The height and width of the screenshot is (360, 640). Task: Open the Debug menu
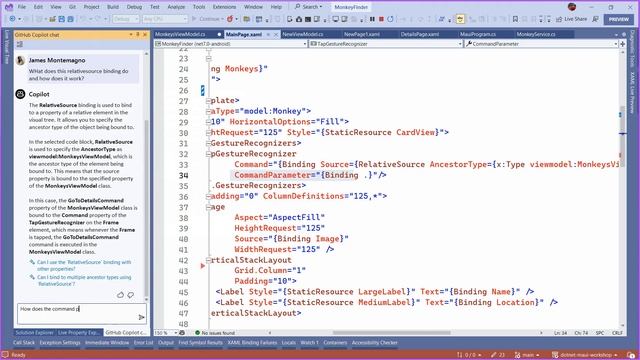134,7
